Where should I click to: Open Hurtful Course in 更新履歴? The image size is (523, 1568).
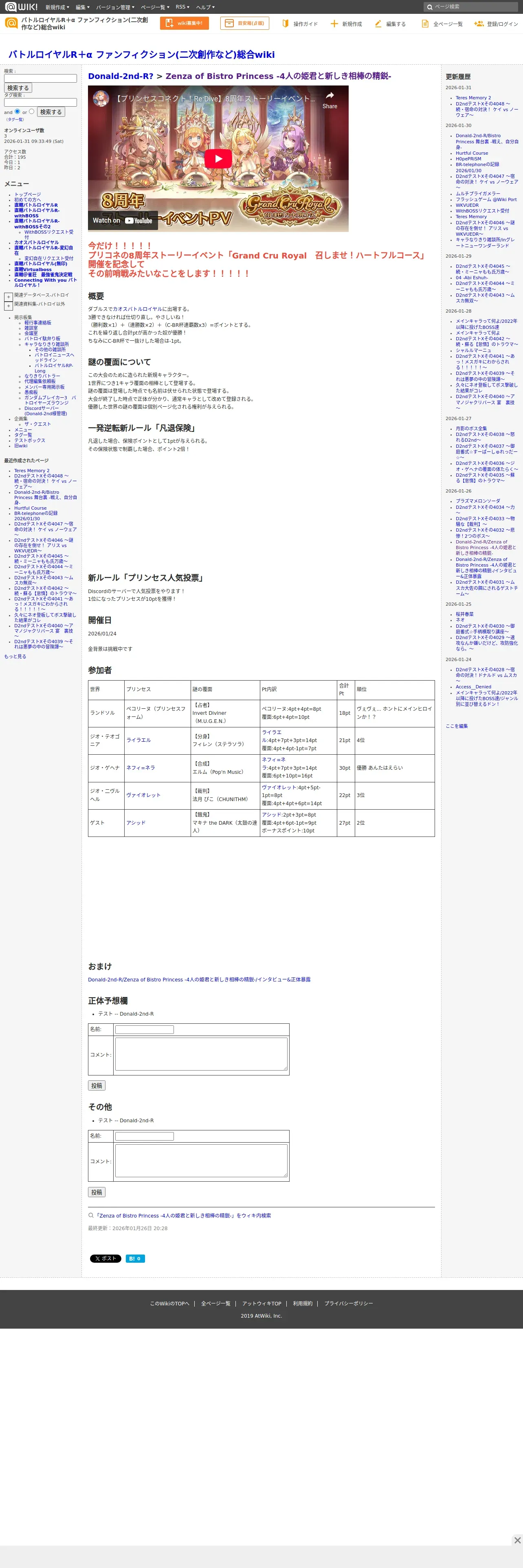point(472,153)
